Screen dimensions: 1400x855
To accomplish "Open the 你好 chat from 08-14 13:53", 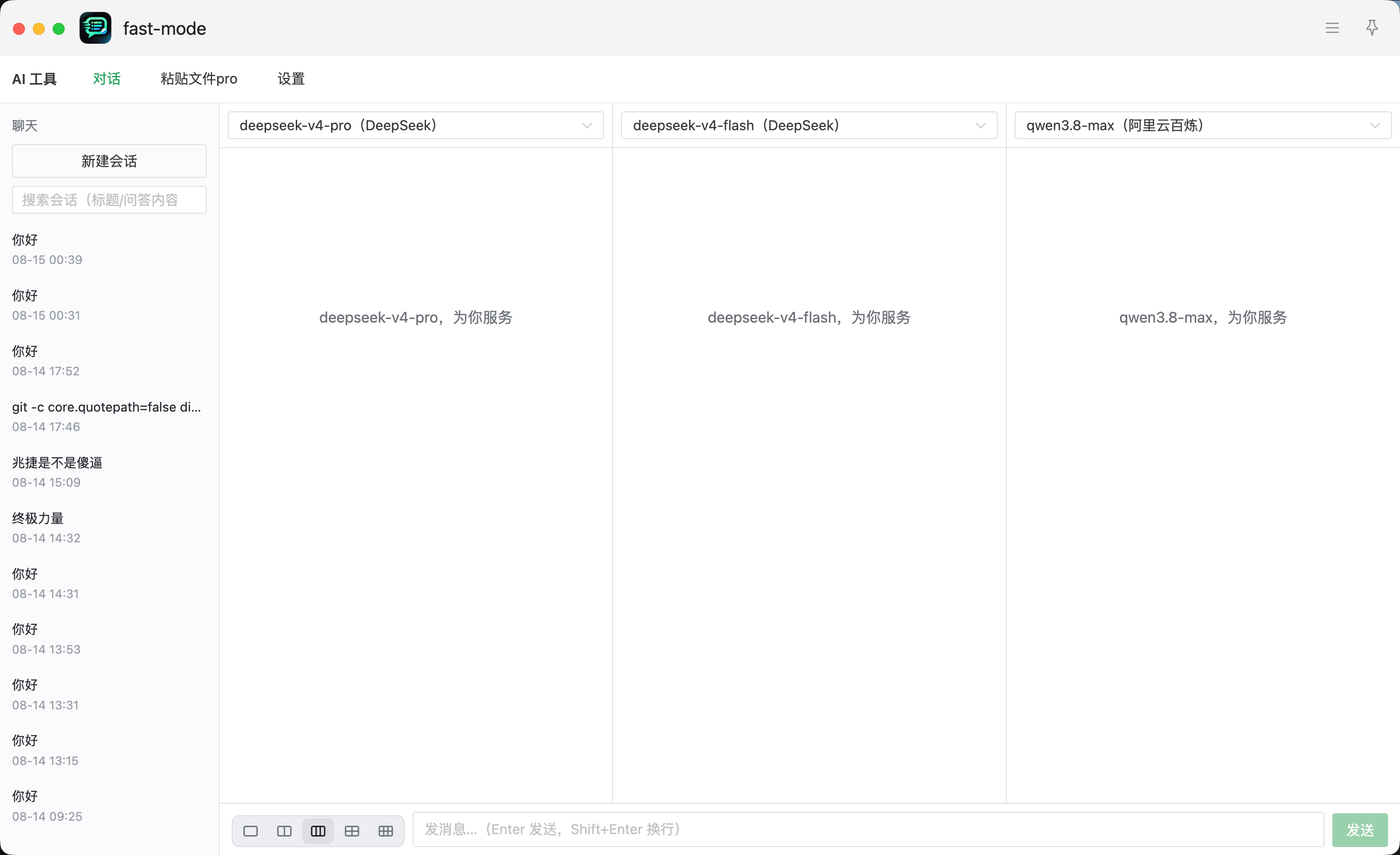I will pyautogui.click(x=109, y=639).
